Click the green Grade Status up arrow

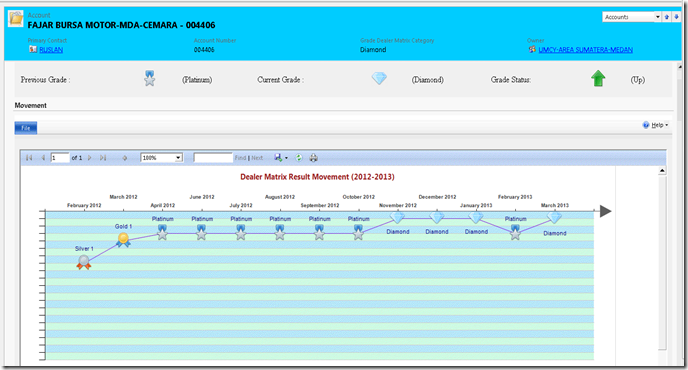click(598, 79)
